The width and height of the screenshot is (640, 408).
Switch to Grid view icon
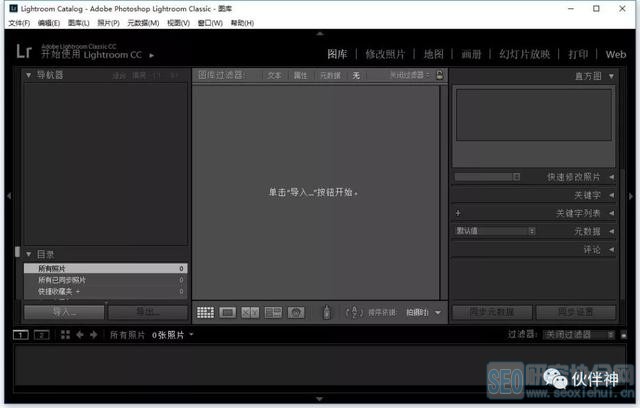tap(205, 313)
